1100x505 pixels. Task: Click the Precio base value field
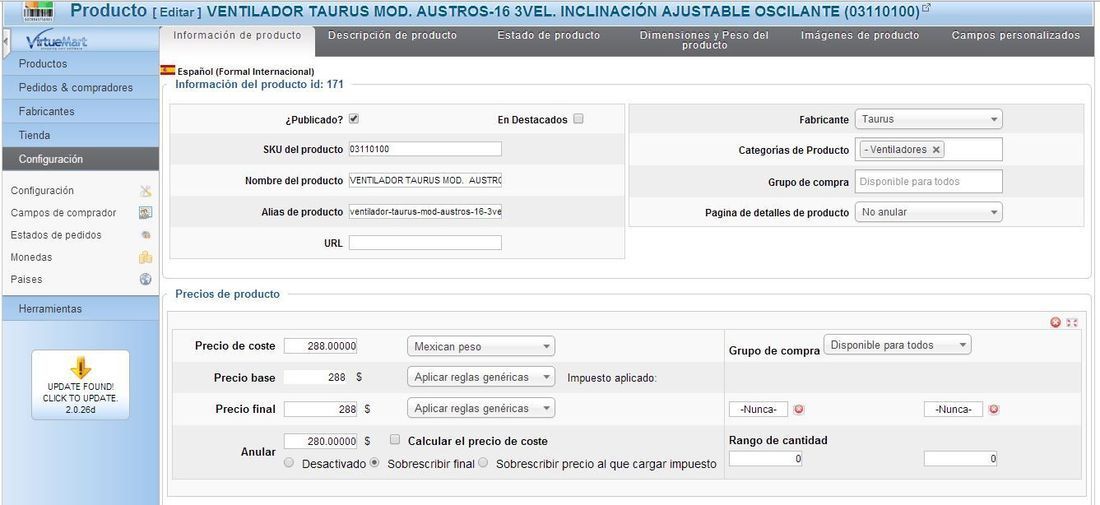coord(317,377)
